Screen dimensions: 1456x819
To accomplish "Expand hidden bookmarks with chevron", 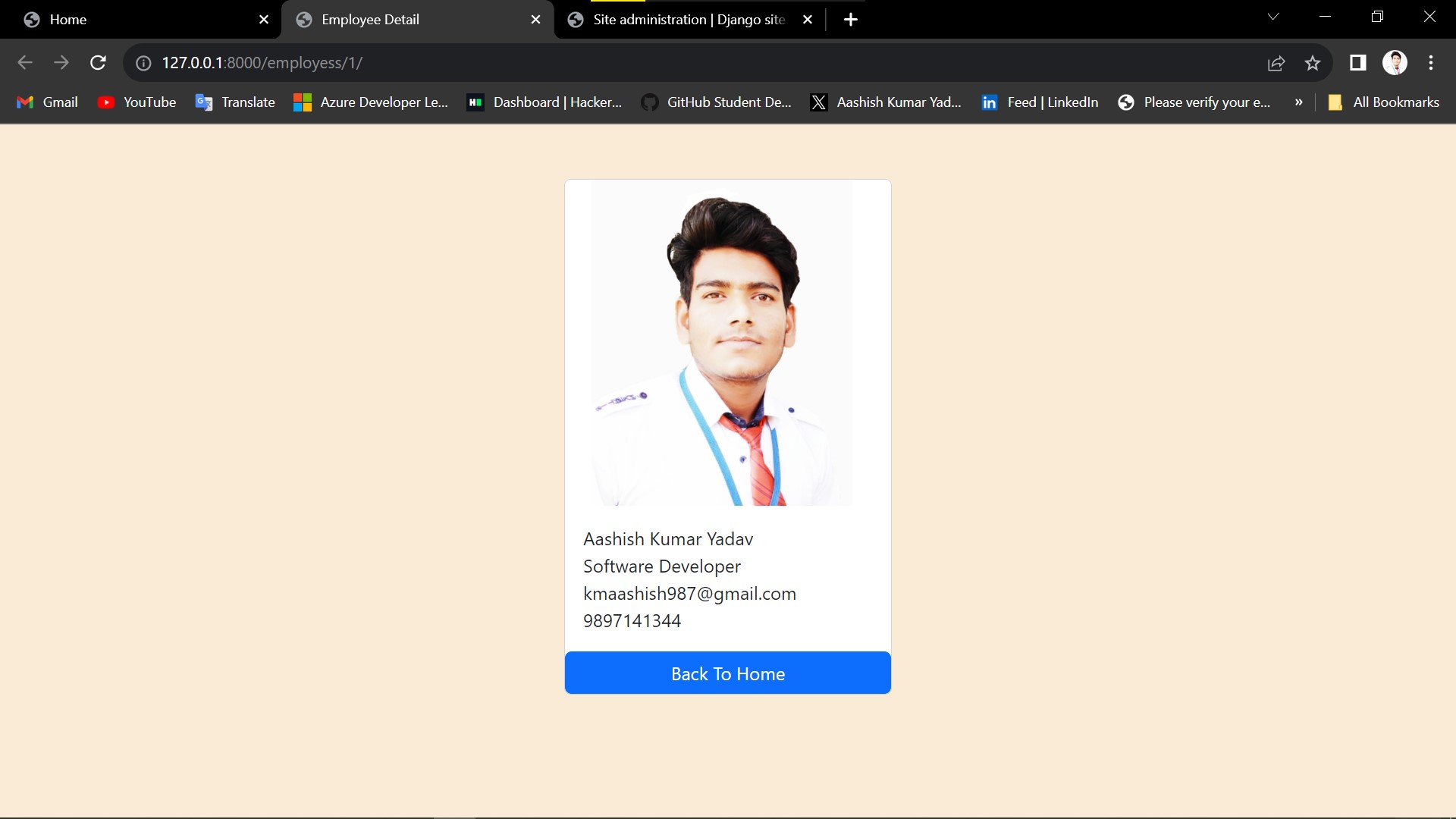I will tap(1298, 102).
